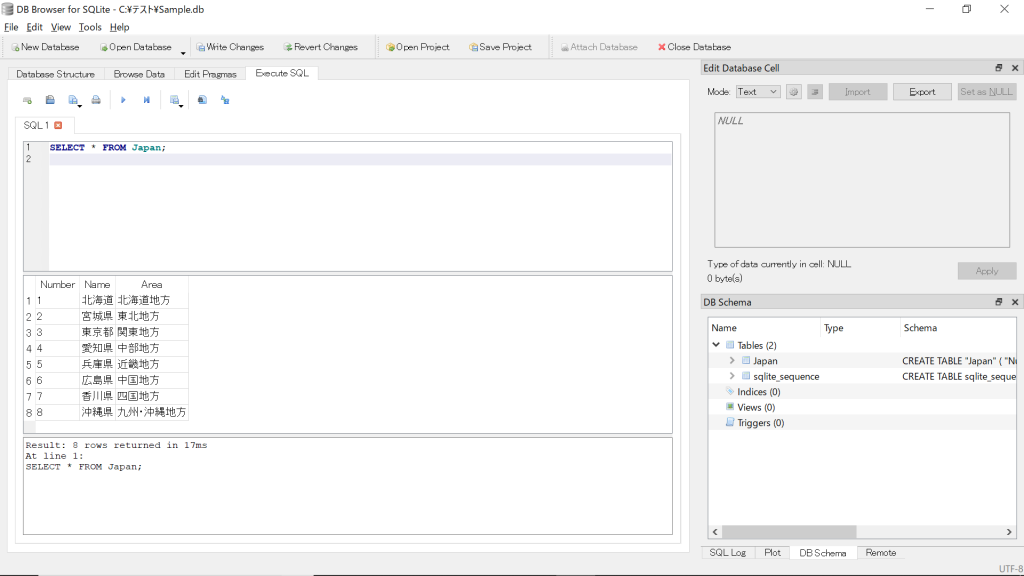
Task: Click the Open Project toolbar button
Action: tap(417, 47)
